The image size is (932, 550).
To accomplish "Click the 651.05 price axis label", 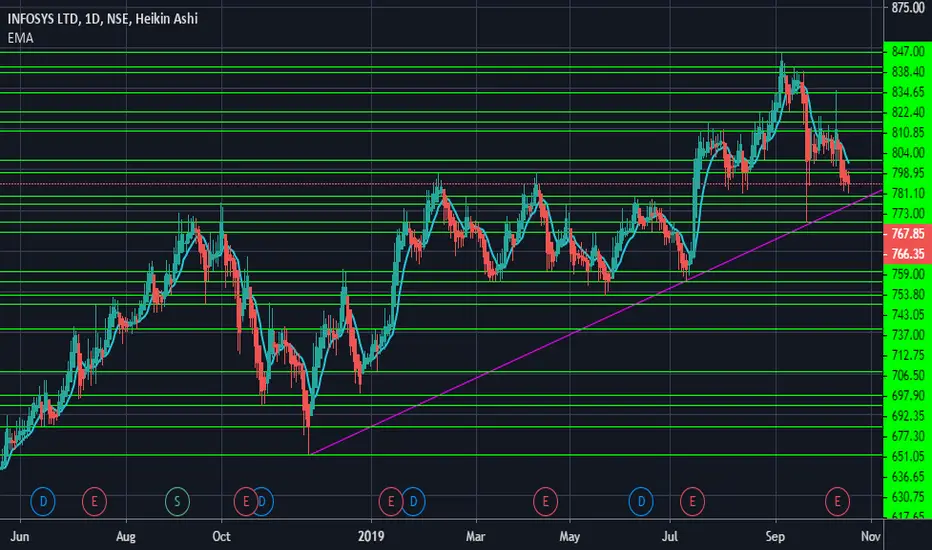I will (x=908, y=456).
